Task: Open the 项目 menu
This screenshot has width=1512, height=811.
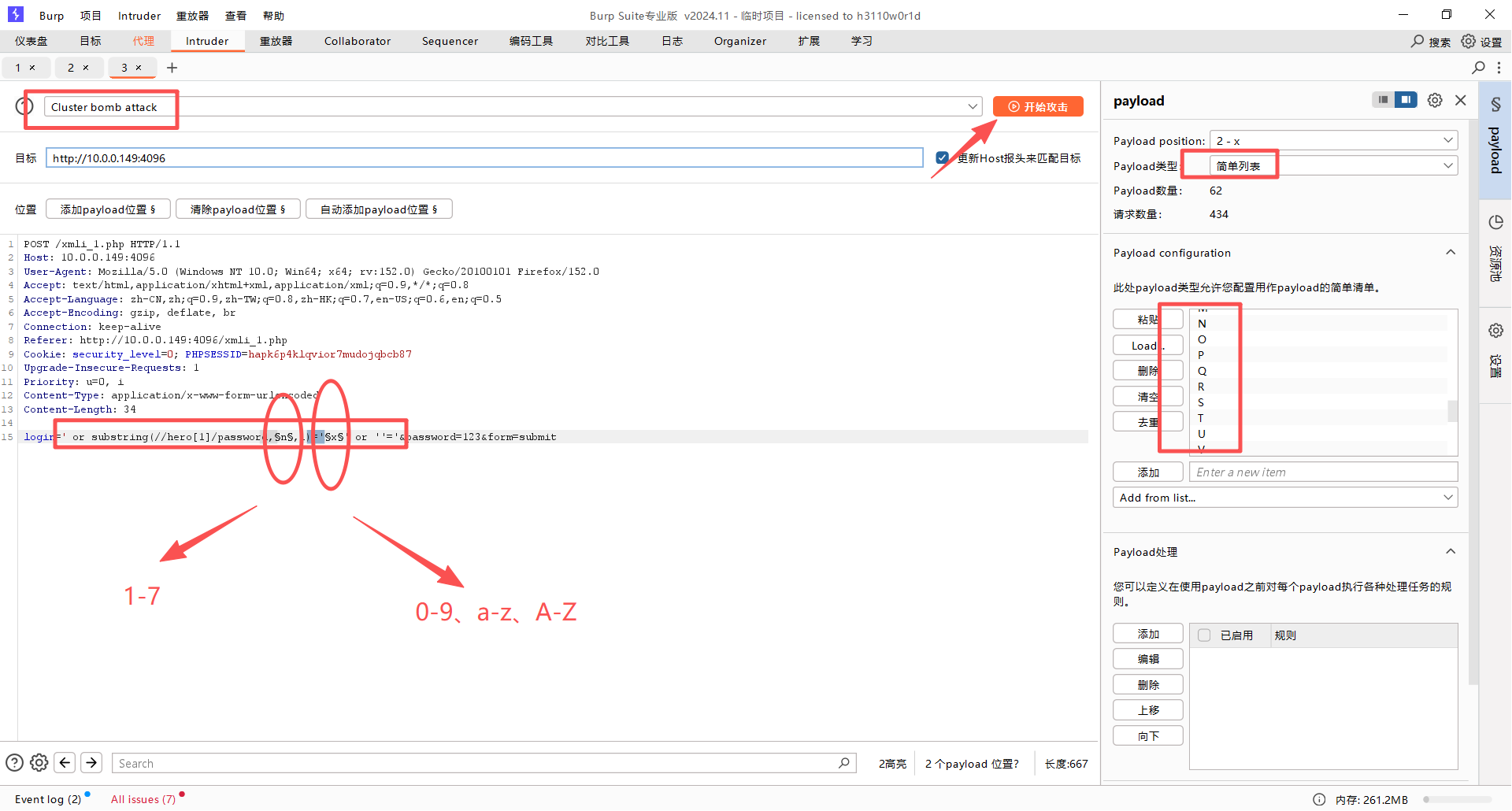Action: [91, 16]
